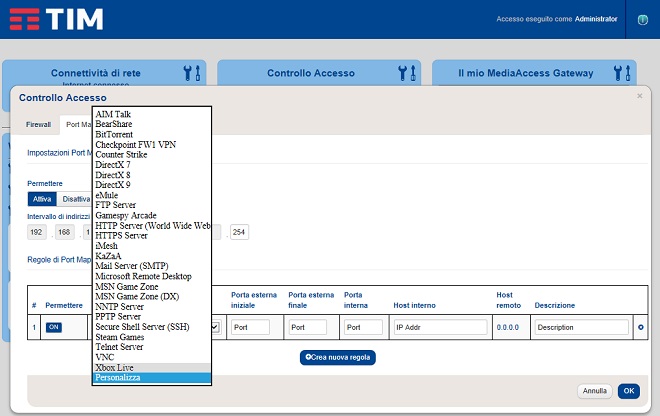The height and width of the screenshot is (416, 660).
Task: Click the Host interno IP Addr field
Action: coord(440,327)
